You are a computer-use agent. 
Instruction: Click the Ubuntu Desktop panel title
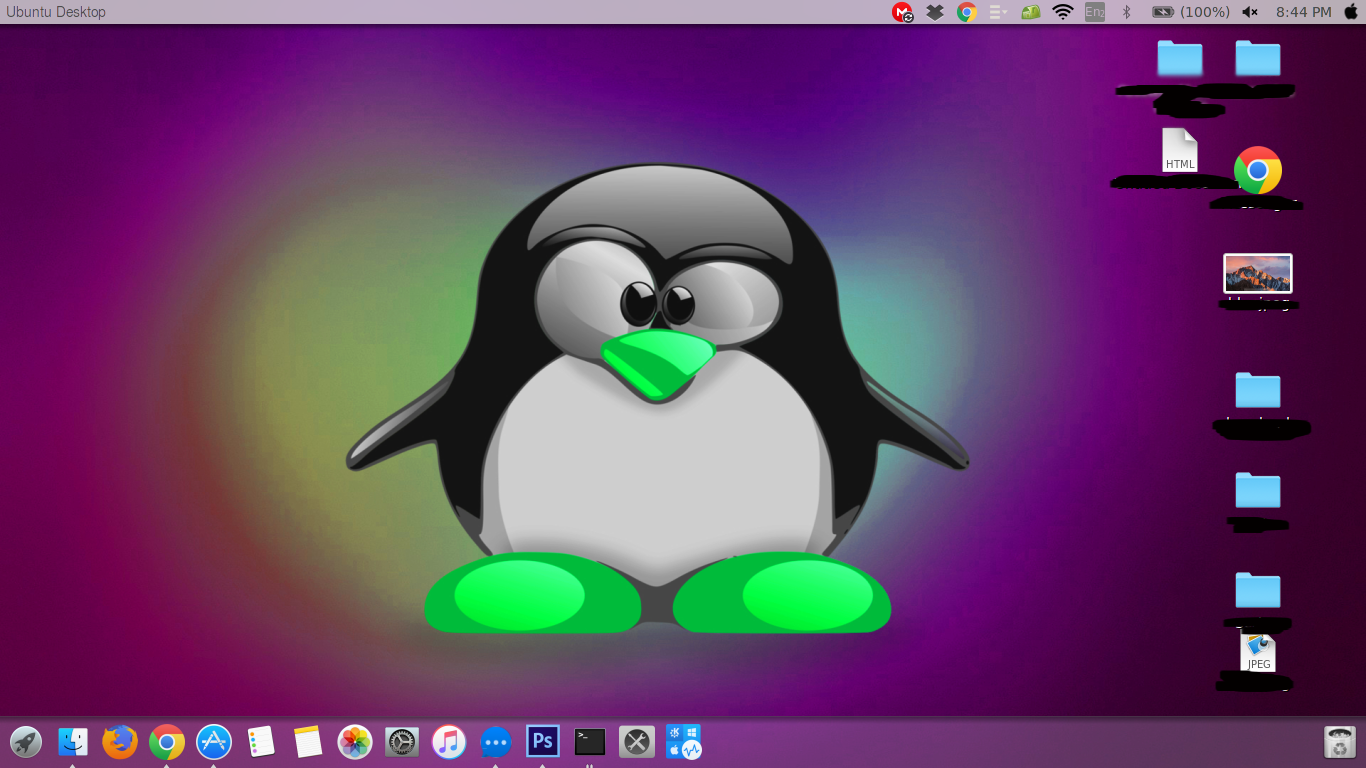point(56,12)
